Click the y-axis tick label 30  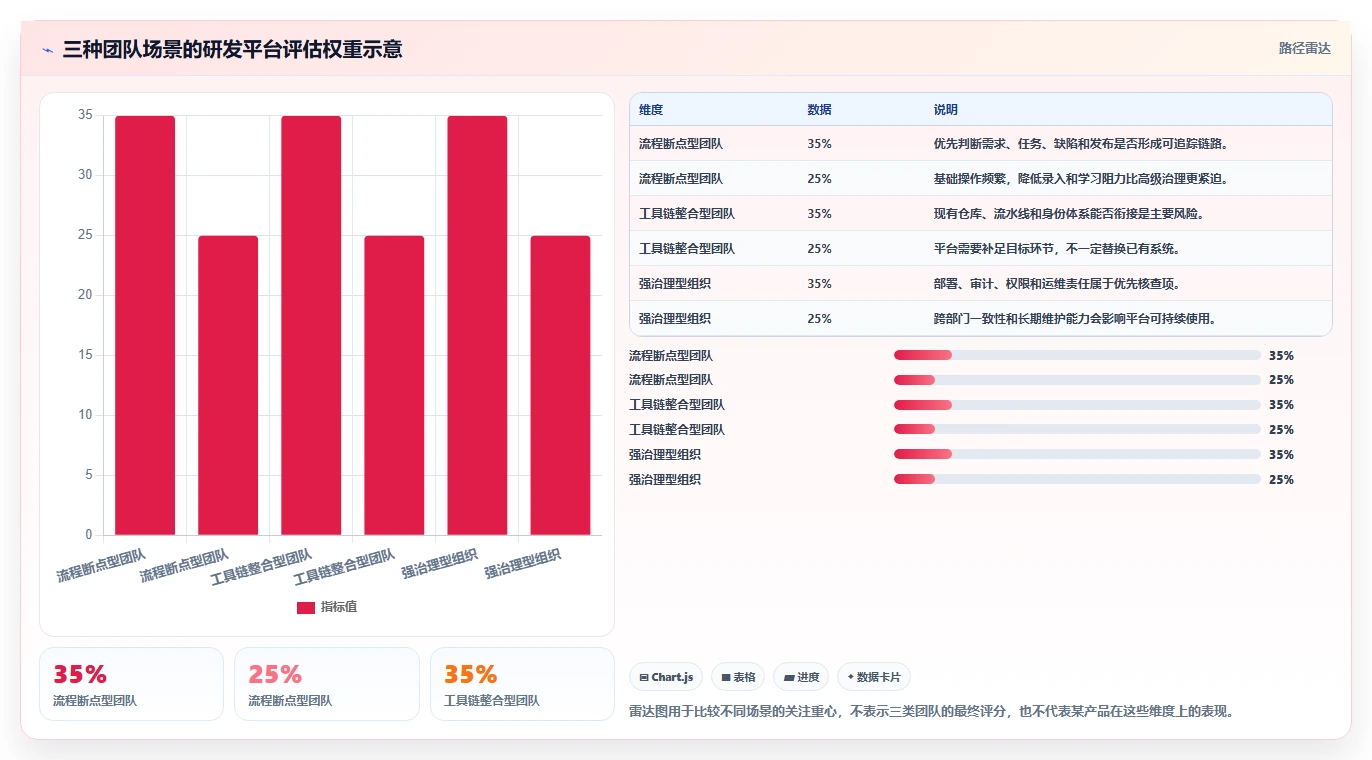85,175
